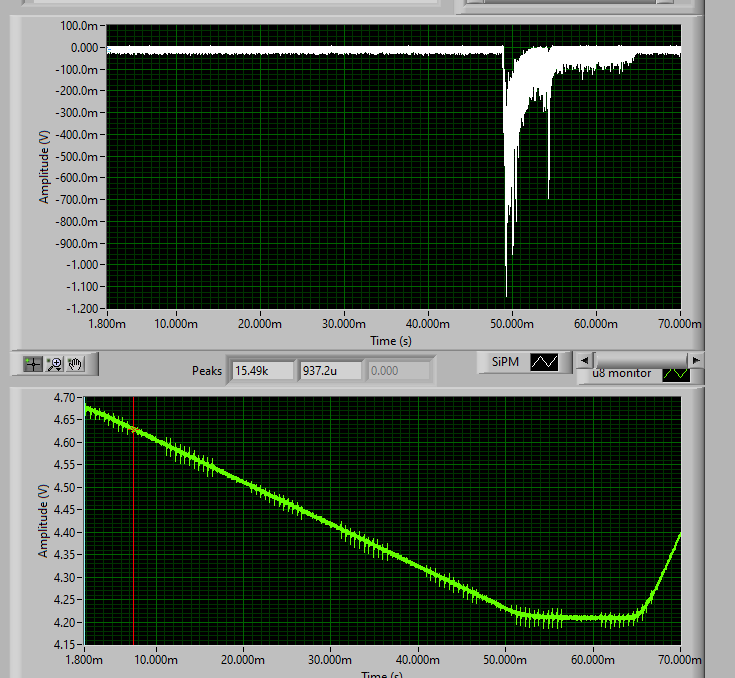This screenshot has width=735, height=678.
Task: Click the 4.70 label on the lower graph Y axis
Action: [x=64, y=398]
